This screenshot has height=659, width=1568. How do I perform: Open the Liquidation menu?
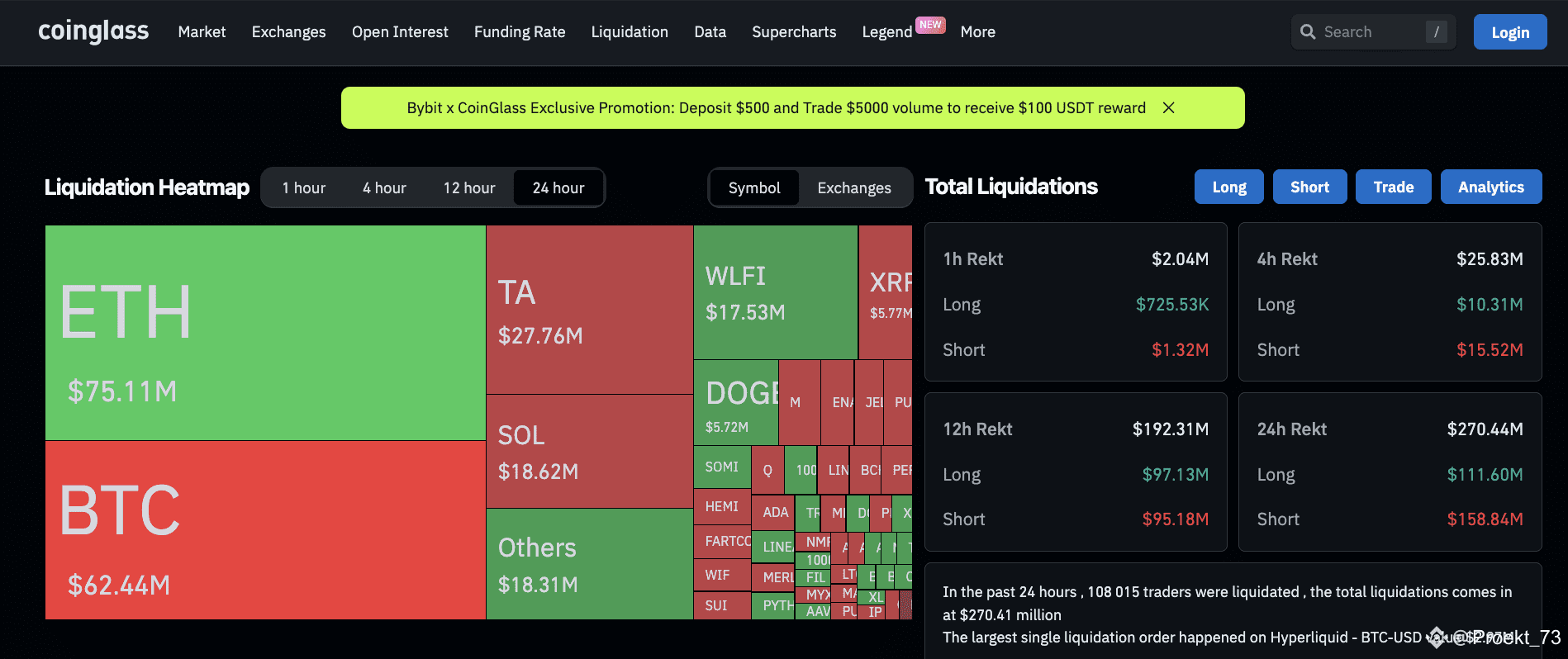click(630, 32)
